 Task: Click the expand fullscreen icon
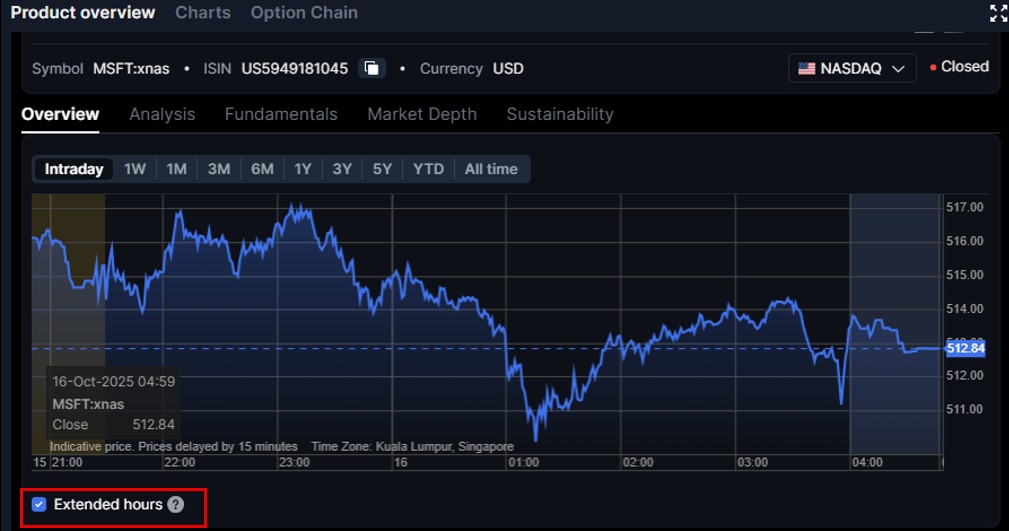pos(997,13)
